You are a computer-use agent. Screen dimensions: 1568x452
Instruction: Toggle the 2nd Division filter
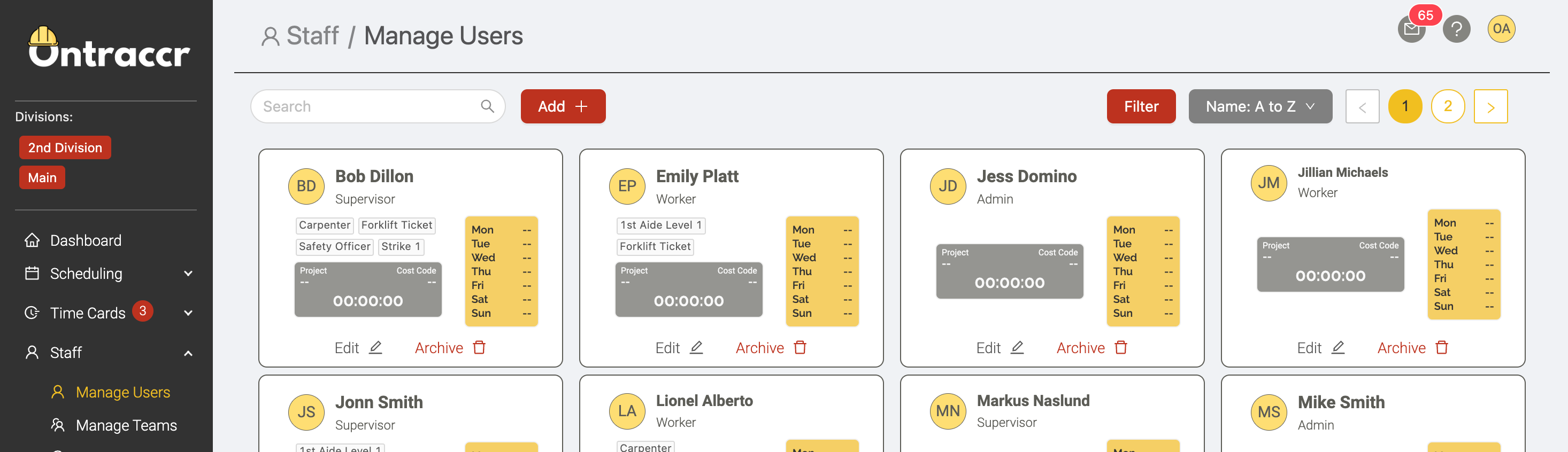(65, 147)
